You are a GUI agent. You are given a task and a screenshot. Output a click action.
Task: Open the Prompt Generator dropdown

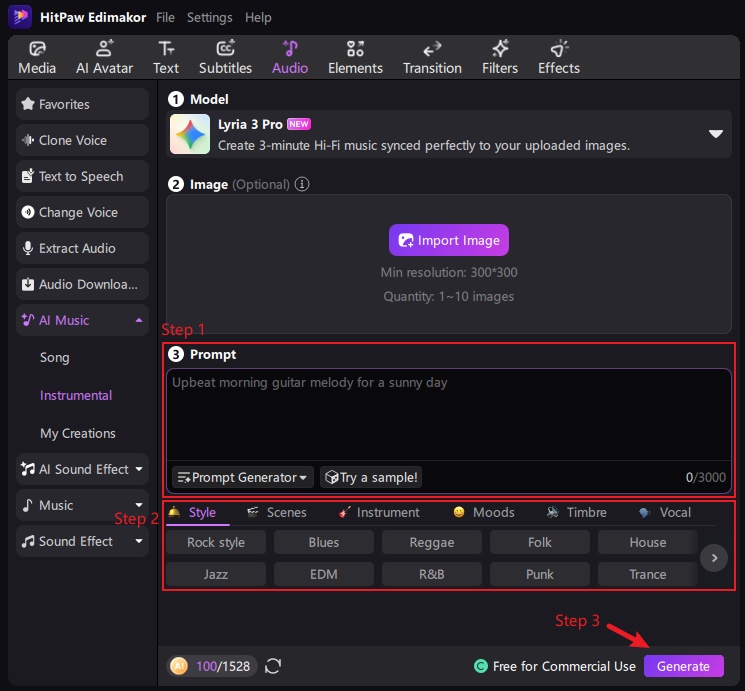pyautogui.click(x=242, y=477)
